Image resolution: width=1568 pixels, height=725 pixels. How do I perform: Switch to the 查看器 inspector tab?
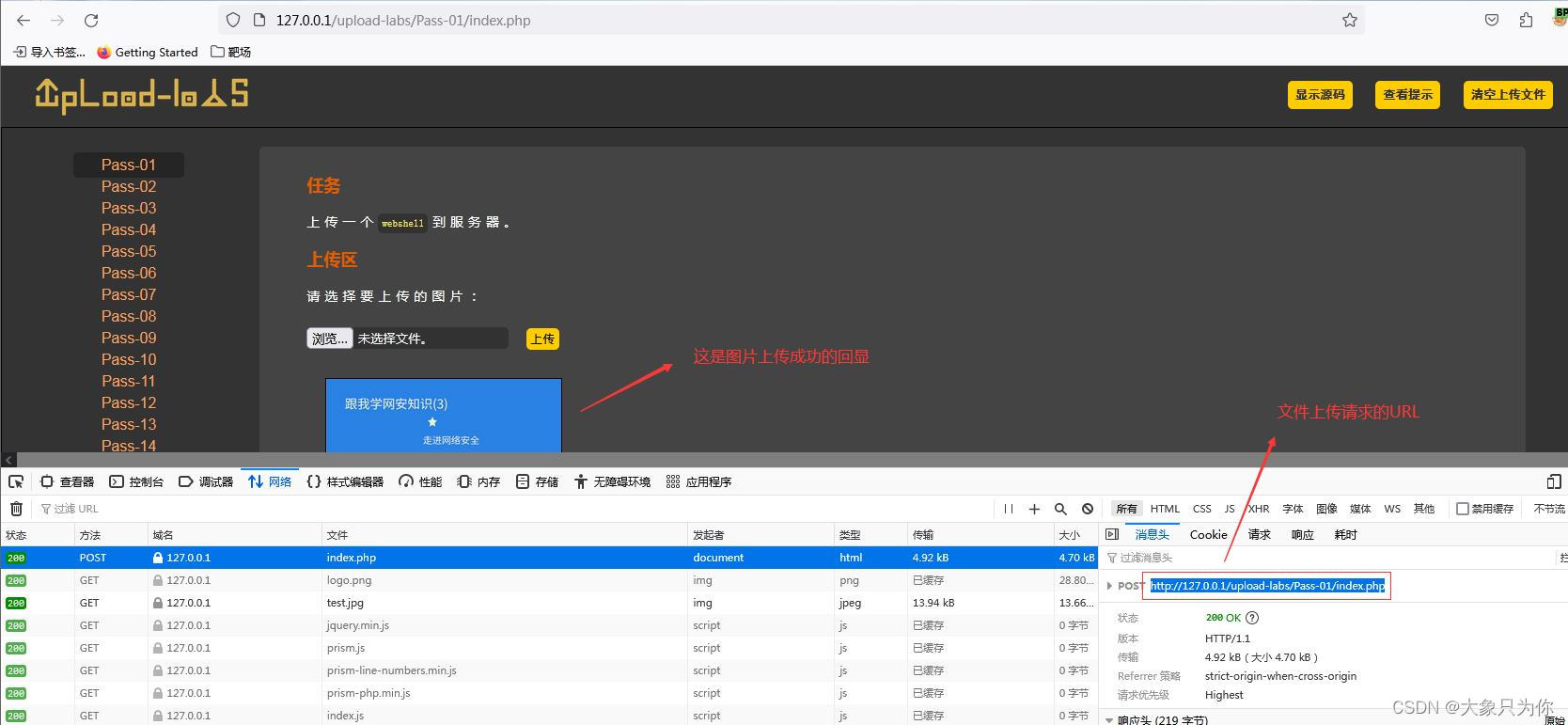click(67, 481)
